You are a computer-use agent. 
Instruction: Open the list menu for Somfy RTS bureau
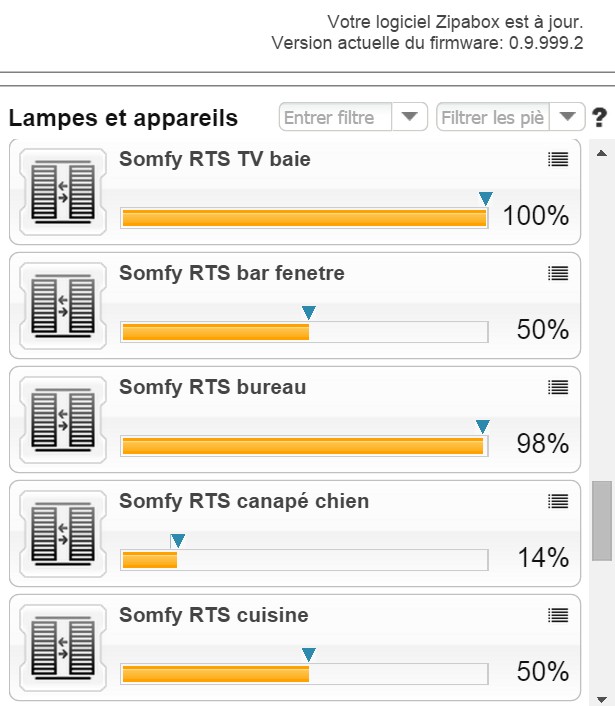click(558, 387)
